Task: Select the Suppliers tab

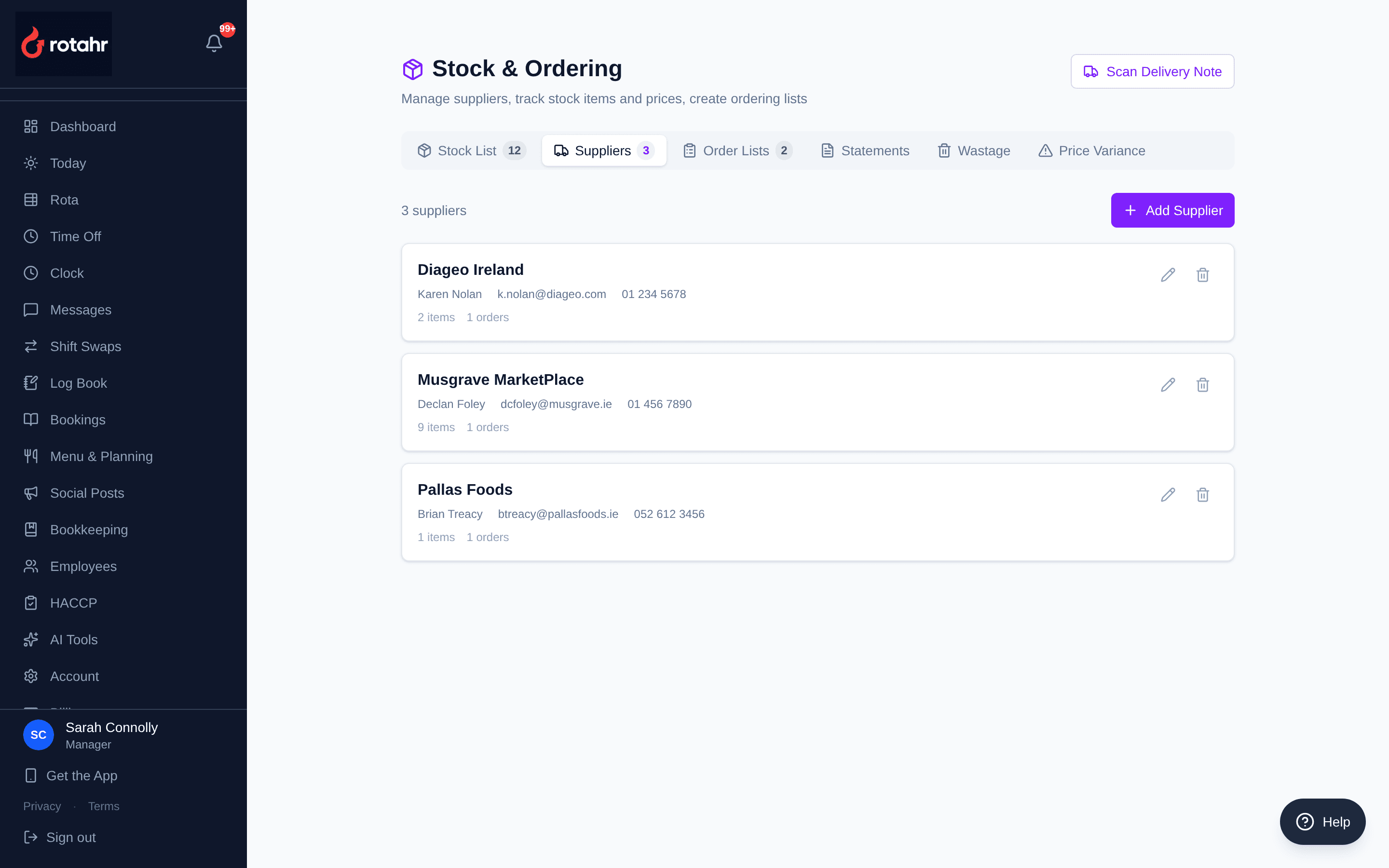Action: (604, 150)
